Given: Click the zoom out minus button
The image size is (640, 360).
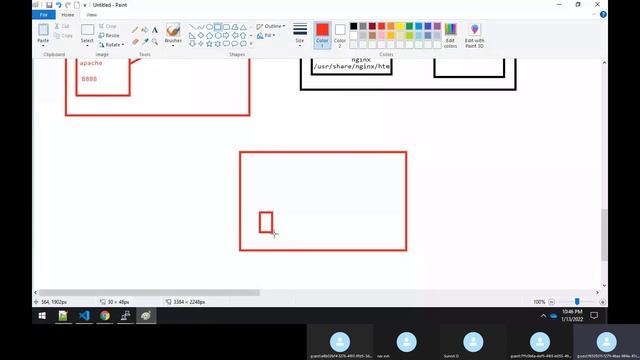Looking at the screenshot, I should click(551, 302).
